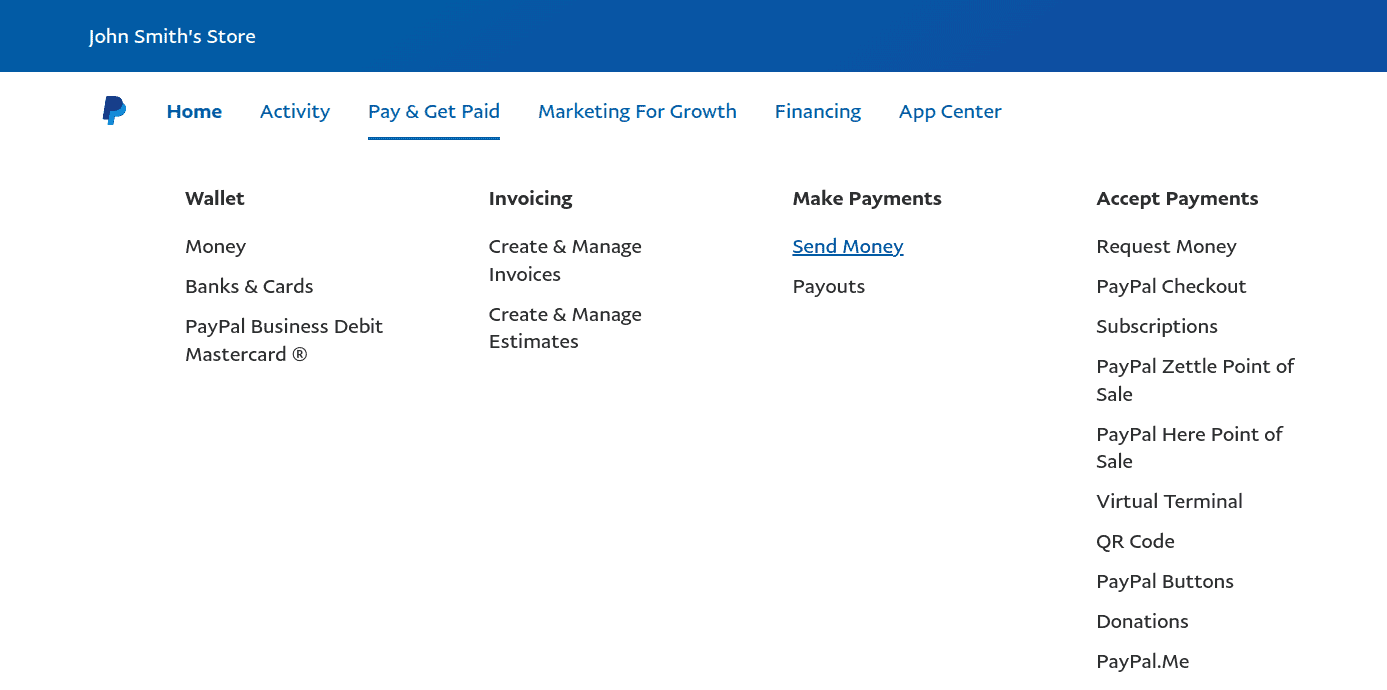This screenshot has height=690, width=1387.
Task: Click the Send Money link
Action: (x=848, y=247)
